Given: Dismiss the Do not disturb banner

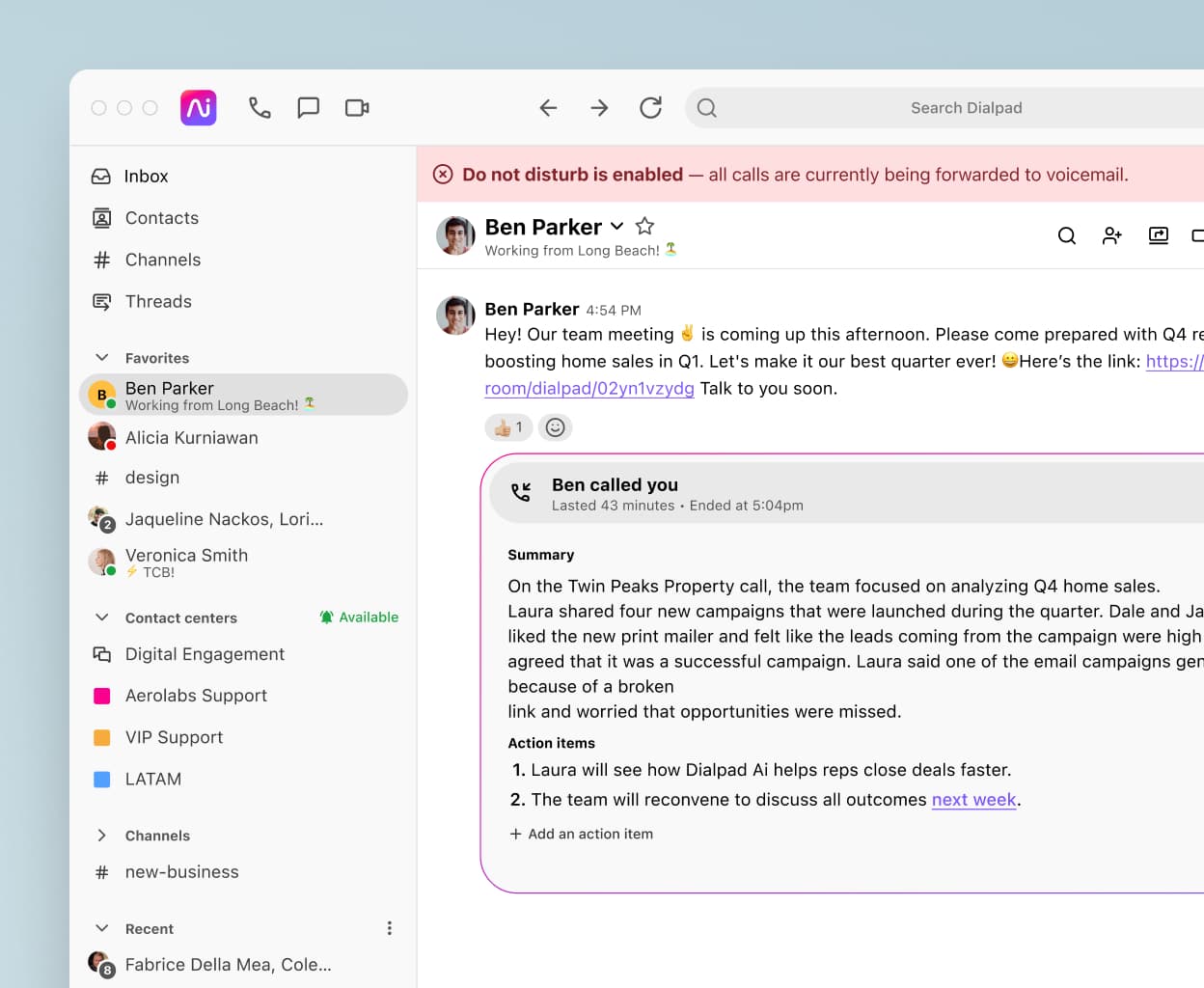Looking at the screenshot, I should pos(443,175).
